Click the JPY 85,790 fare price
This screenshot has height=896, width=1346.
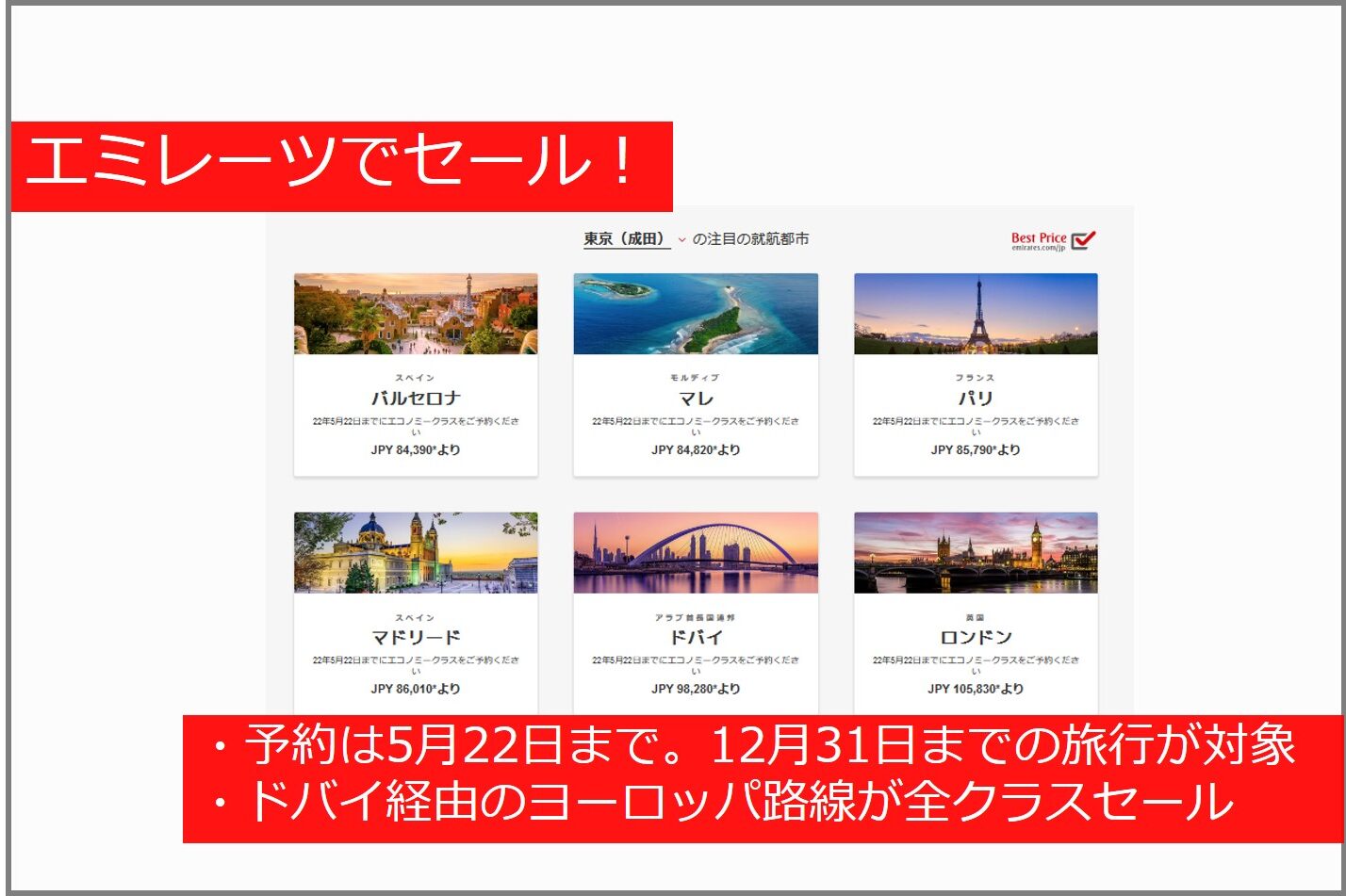[x=976, y=450]
